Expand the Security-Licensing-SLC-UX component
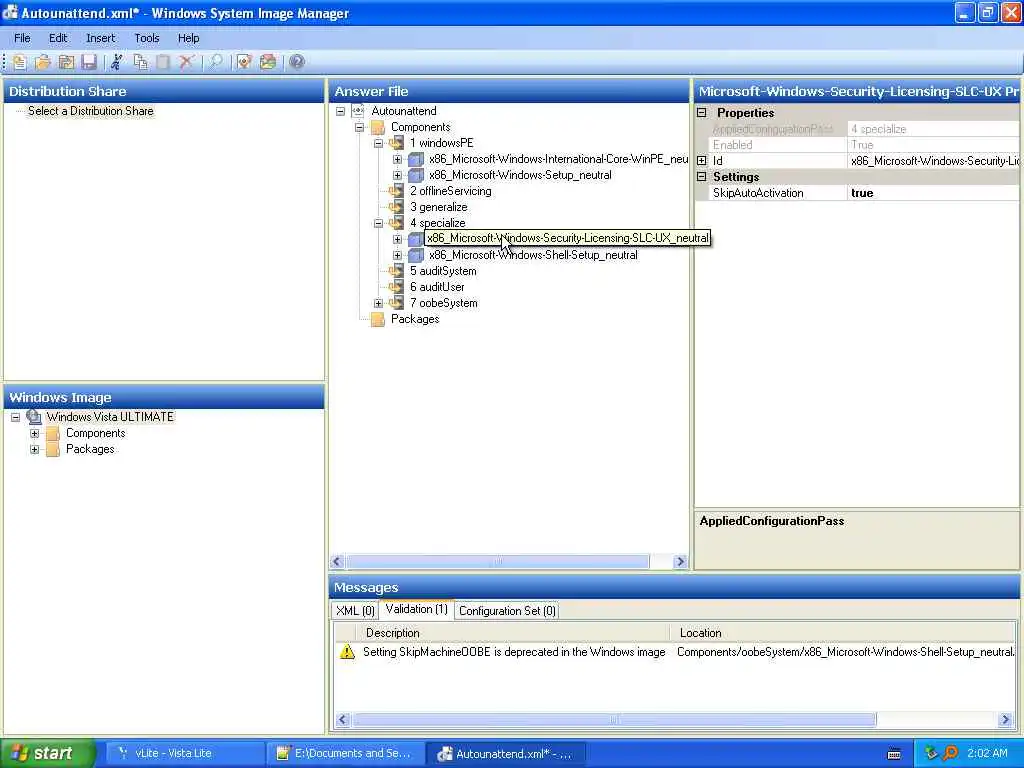 397,239
